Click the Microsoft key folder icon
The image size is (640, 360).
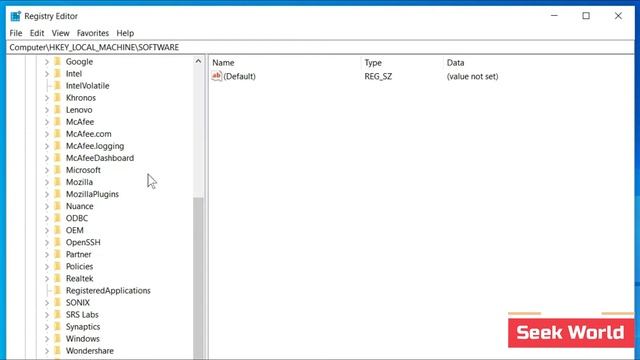pyautogui.click(x=58, y=170)
